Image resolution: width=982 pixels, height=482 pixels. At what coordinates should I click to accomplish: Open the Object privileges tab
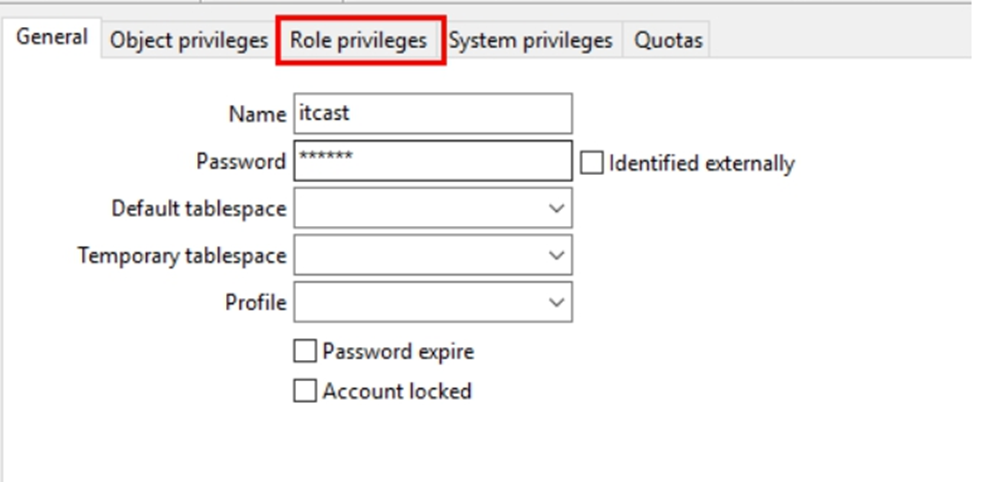point(189,41)
